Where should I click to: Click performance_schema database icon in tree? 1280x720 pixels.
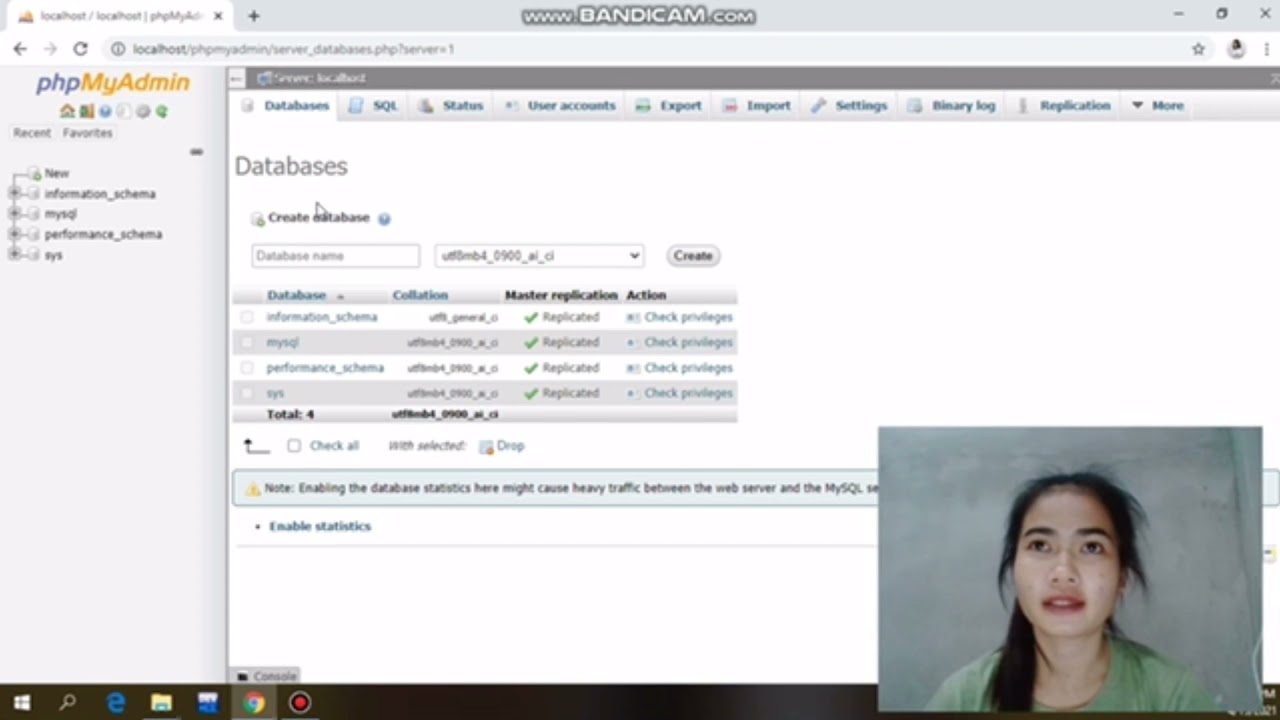(34, 234)
